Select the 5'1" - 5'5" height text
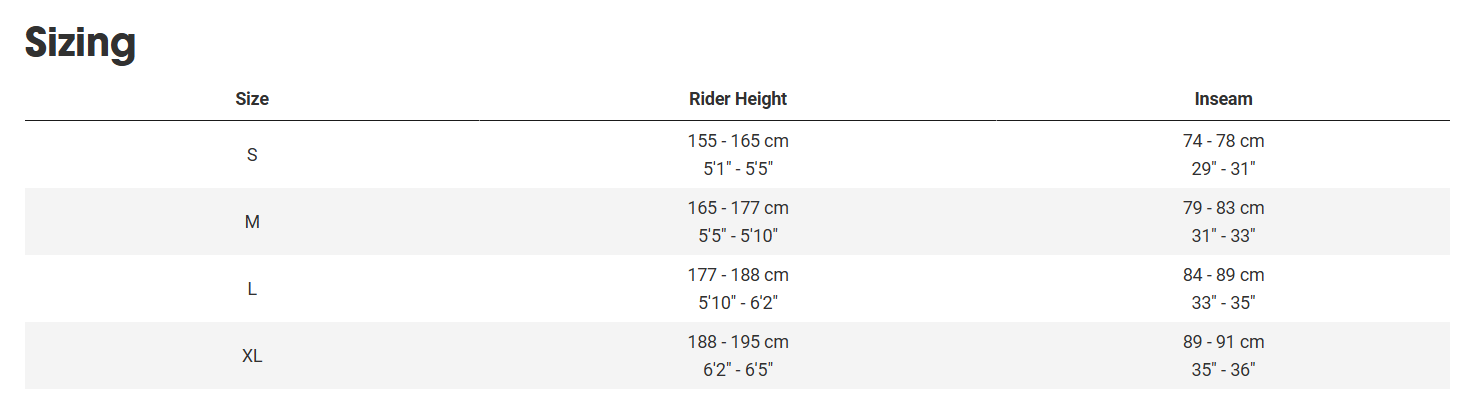 click(738, 169)
